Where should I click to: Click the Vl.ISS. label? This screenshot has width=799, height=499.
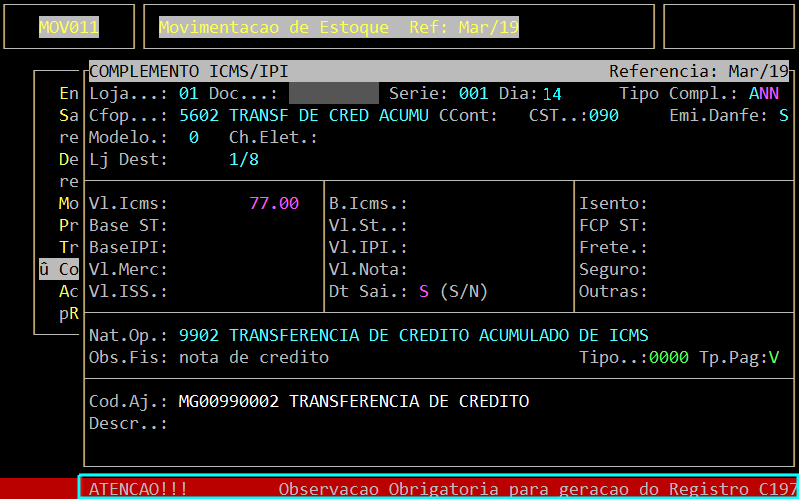[128, 291]
